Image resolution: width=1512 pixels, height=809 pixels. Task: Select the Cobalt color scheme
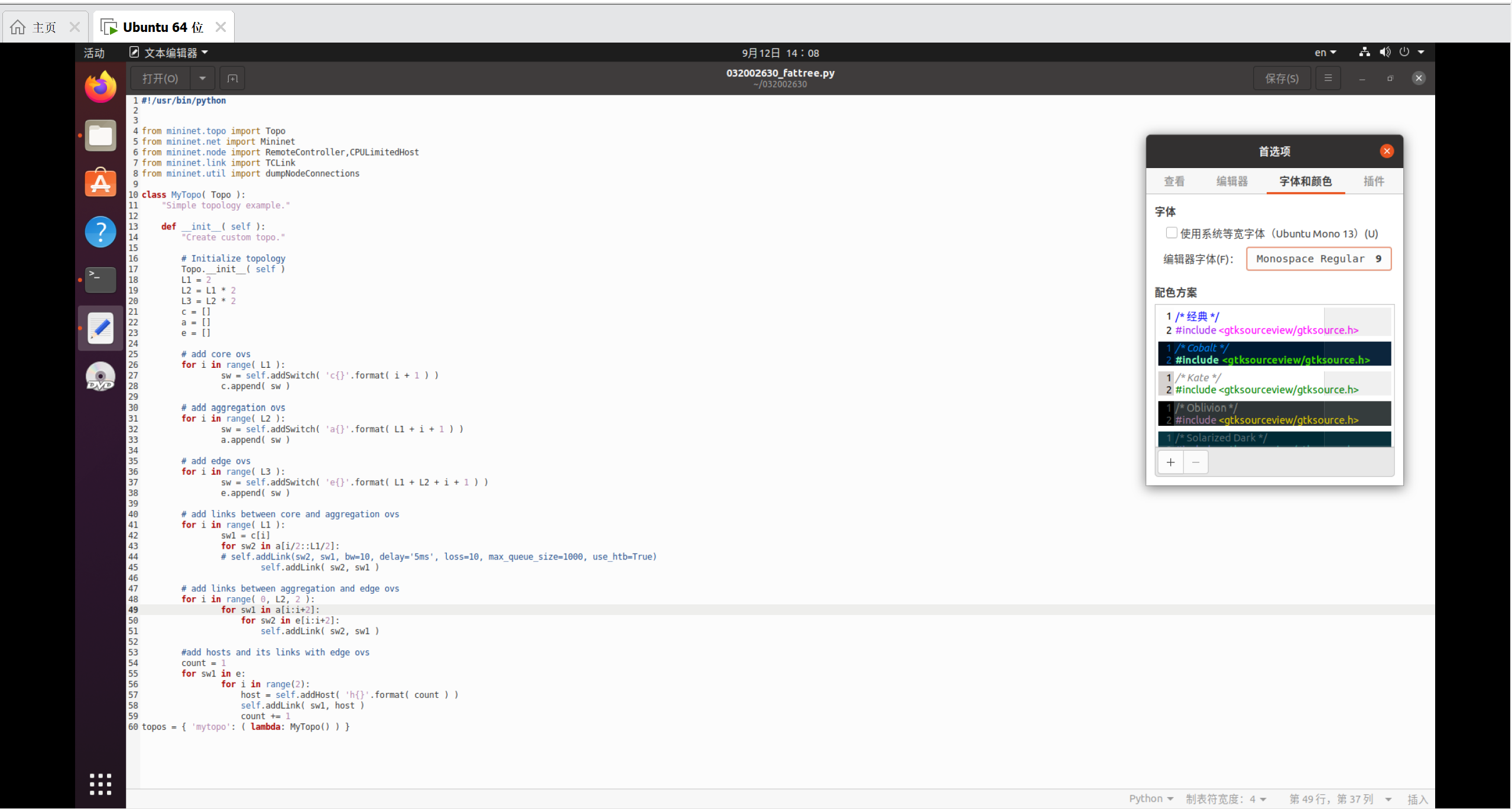click(1274, 354)
